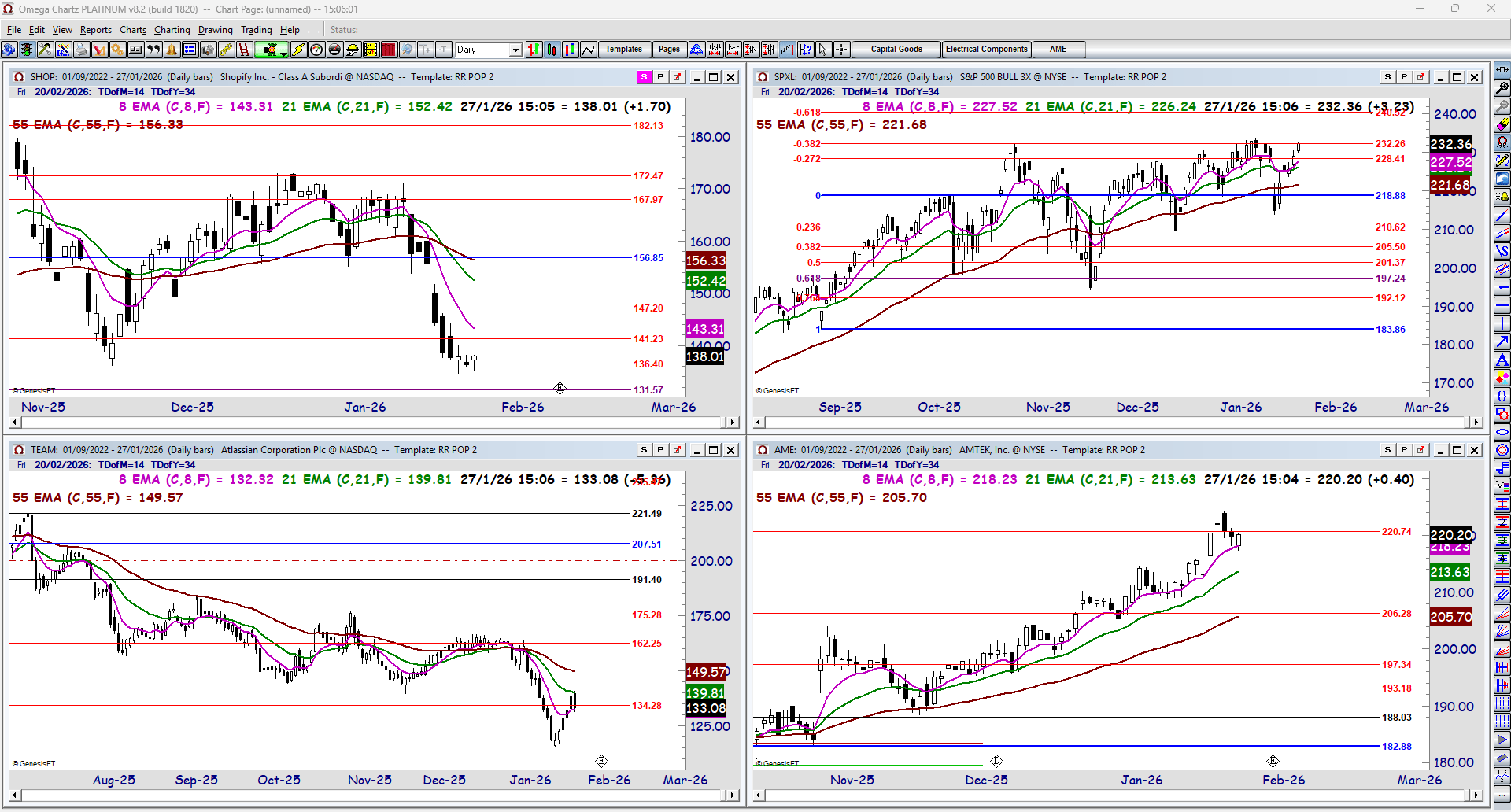Image resolution: width=1511 pixels, height=812 pixels.
Task: Toggle the S button on SHOP chart
Action: (644, 77)
